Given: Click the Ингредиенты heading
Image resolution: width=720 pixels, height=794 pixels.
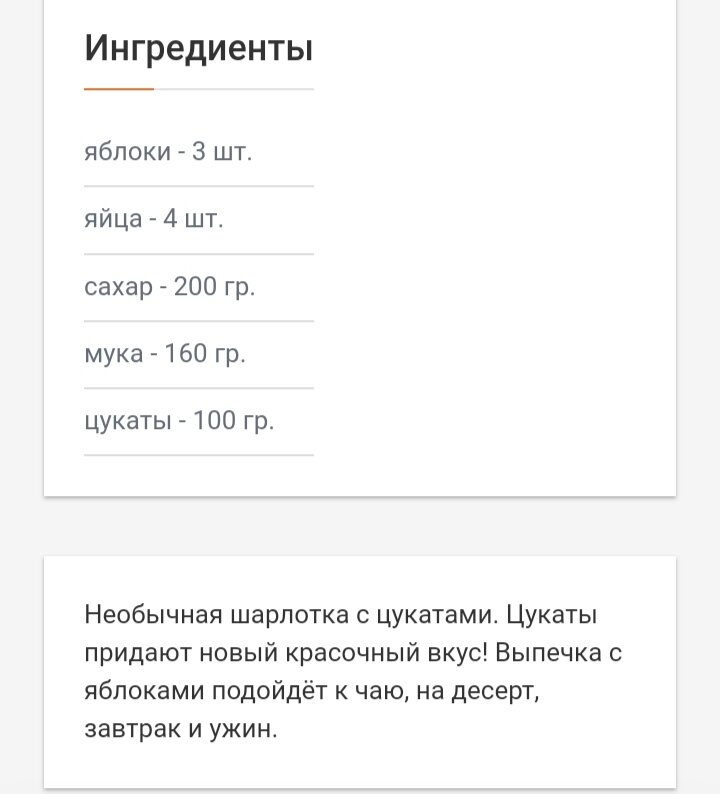Looking at the screenshot, I should [x=198, y=49].
